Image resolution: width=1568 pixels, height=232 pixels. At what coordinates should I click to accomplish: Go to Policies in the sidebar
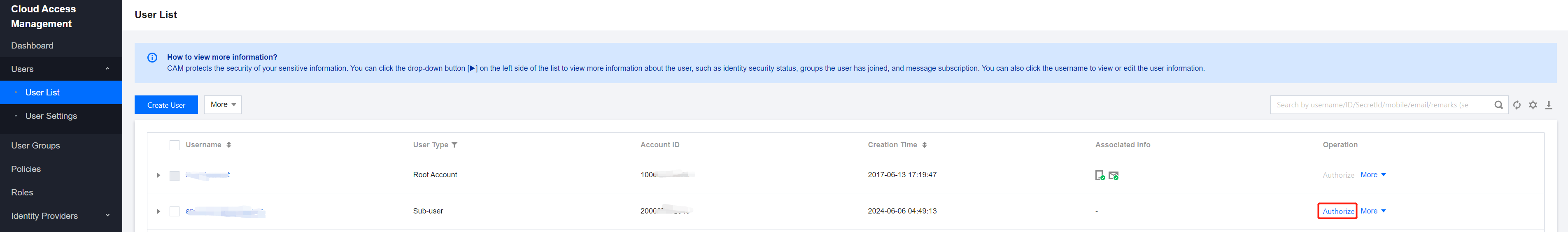click(x=26, y=169)
